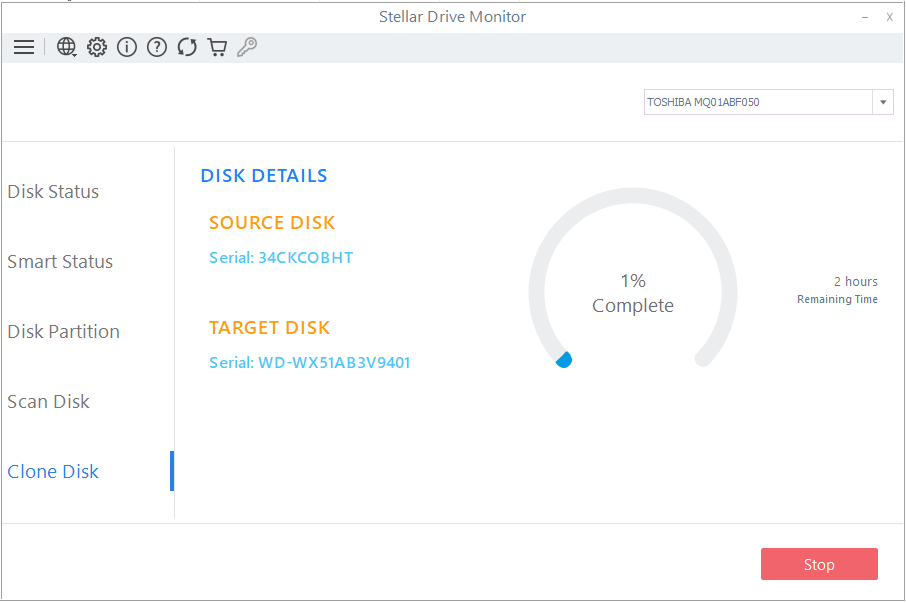Viewport: 906px width, 603px height.
Task: Click the TARGET DISK label
Action: (x=269, y=328)
